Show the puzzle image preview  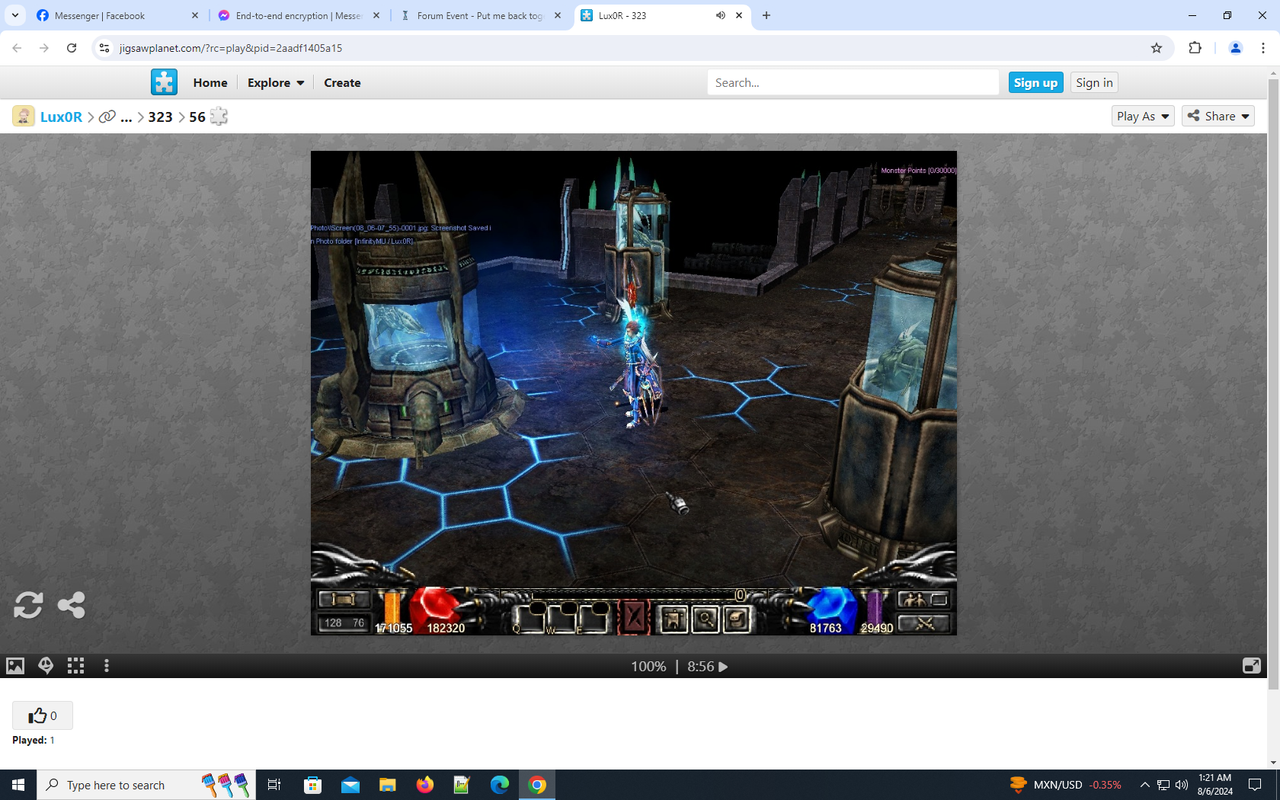click(x=15, y=666)
